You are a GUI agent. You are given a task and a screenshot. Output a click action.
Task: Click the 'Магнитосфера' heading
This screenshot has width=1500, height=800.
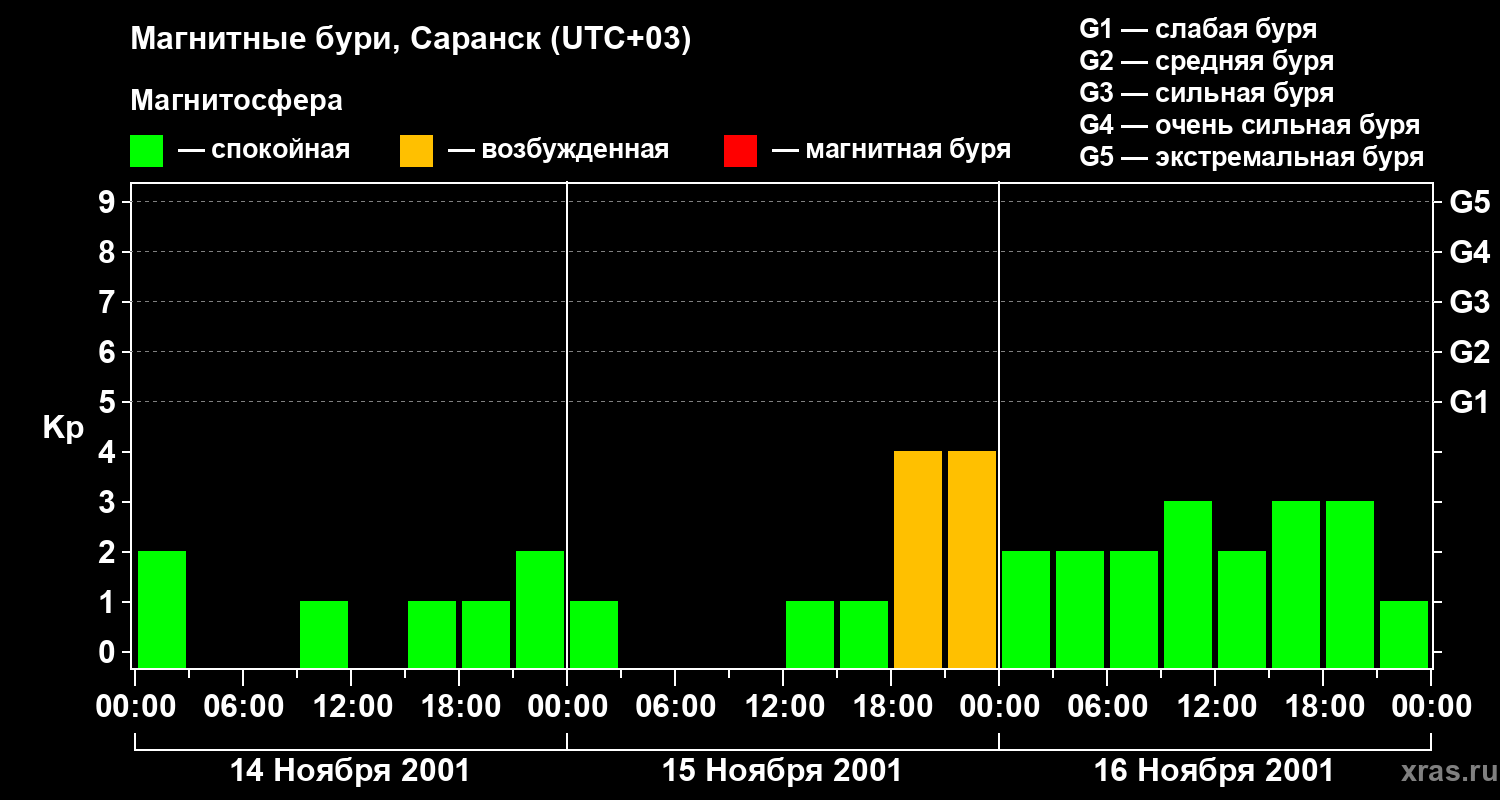coord(236,101)
